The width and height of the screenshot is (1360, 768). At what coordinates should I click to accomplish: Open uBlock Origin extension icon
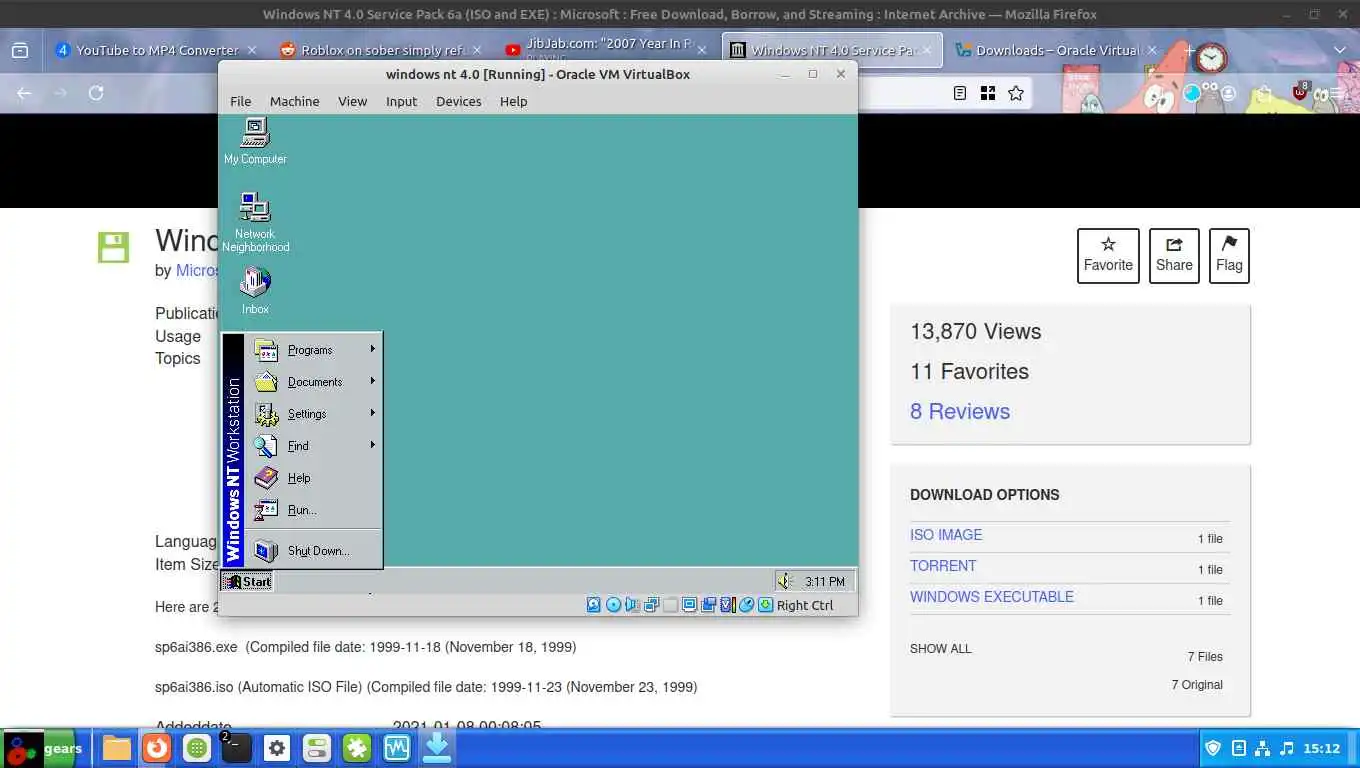pyautogui.click(x=1301, y=92)
